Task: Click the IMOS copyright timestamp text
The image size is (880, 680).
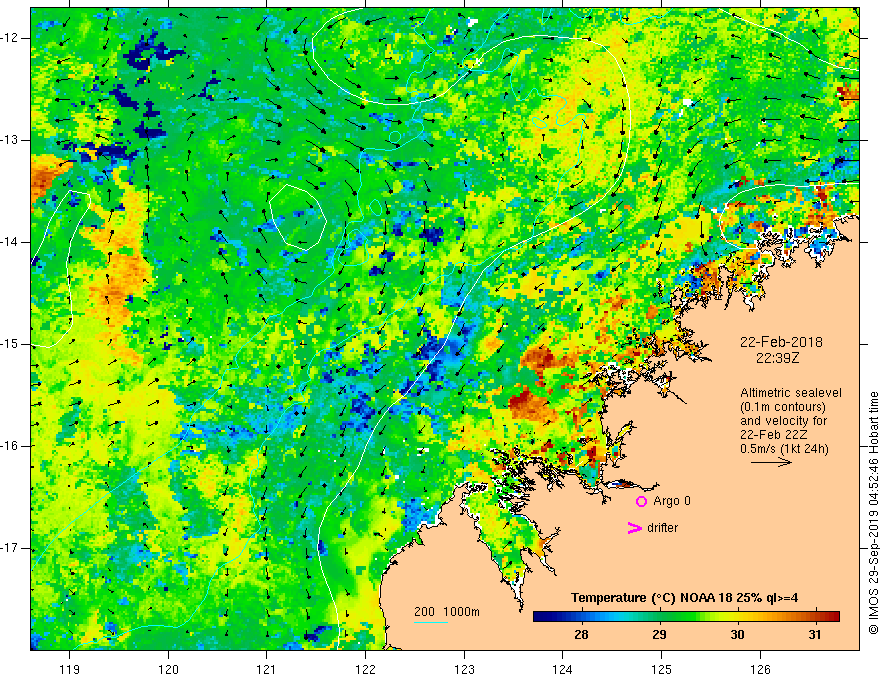Action: (x=873, y=513)
